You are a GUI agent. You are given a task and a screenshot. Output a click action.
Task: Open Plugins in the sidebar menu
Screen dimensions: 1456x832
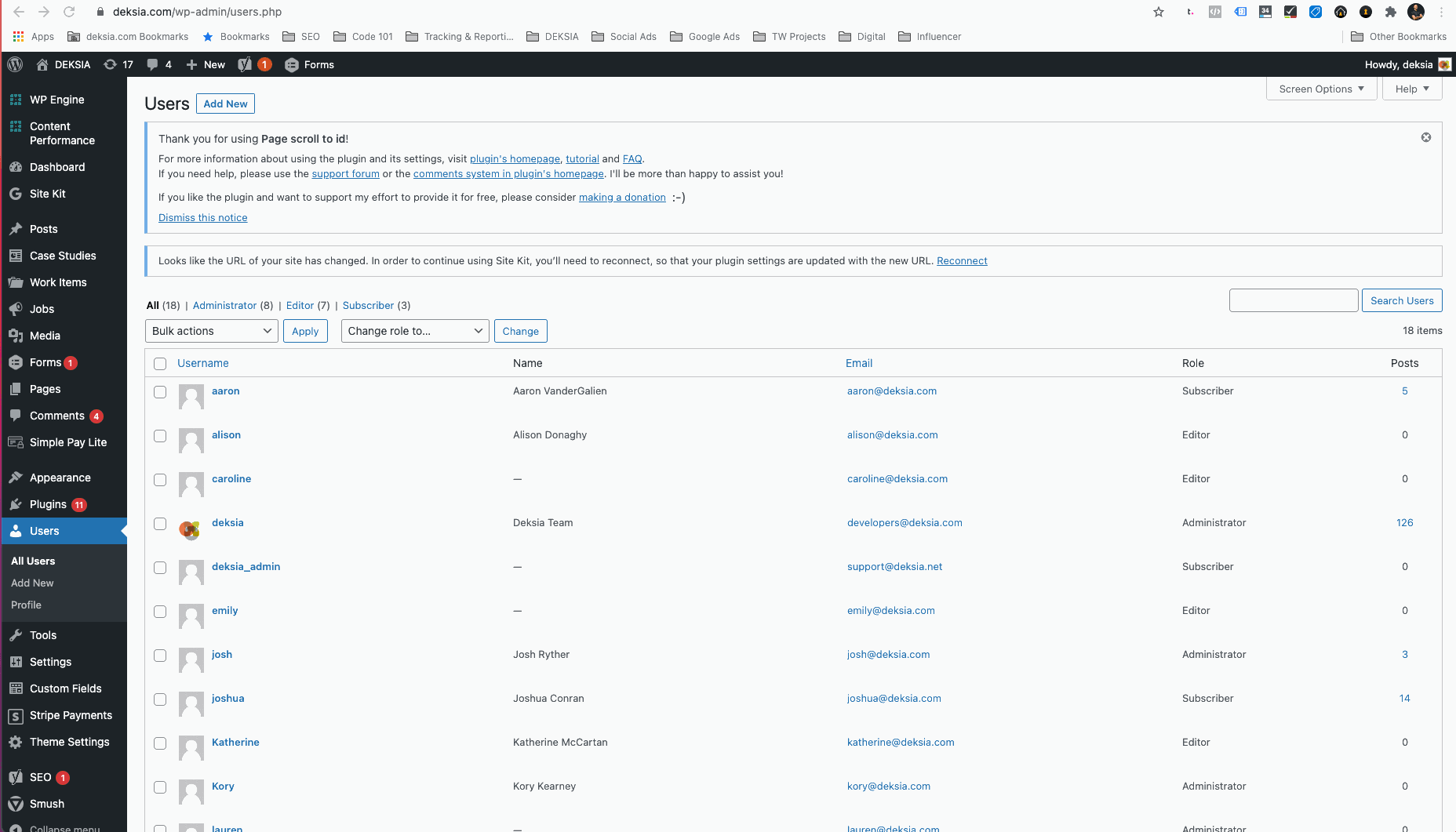(48, 504)
